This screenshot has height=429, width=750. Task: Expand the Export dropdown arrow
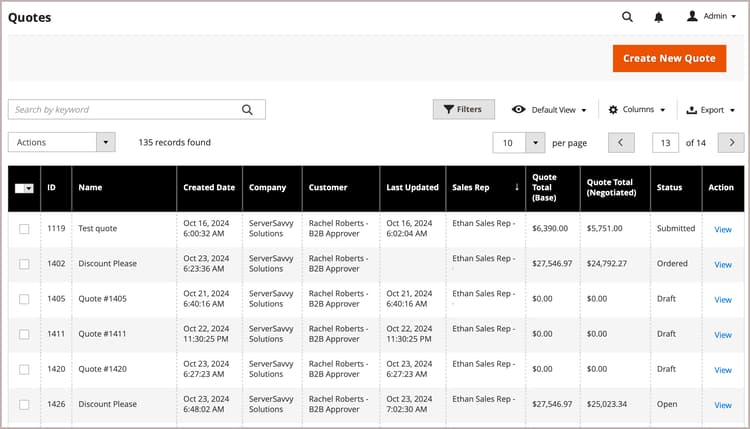point(732,110)
